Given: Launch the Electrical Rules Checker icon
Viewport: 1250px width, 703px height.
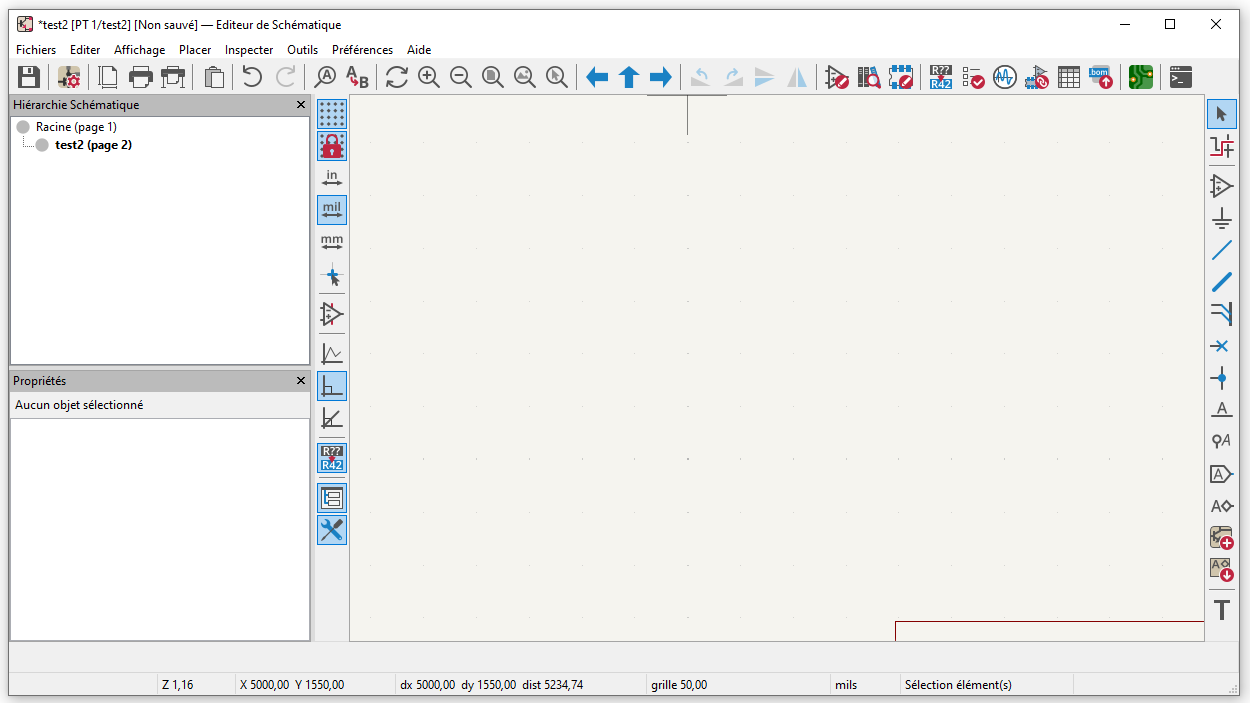Looking at the screenshot, I should coord(973,77).
